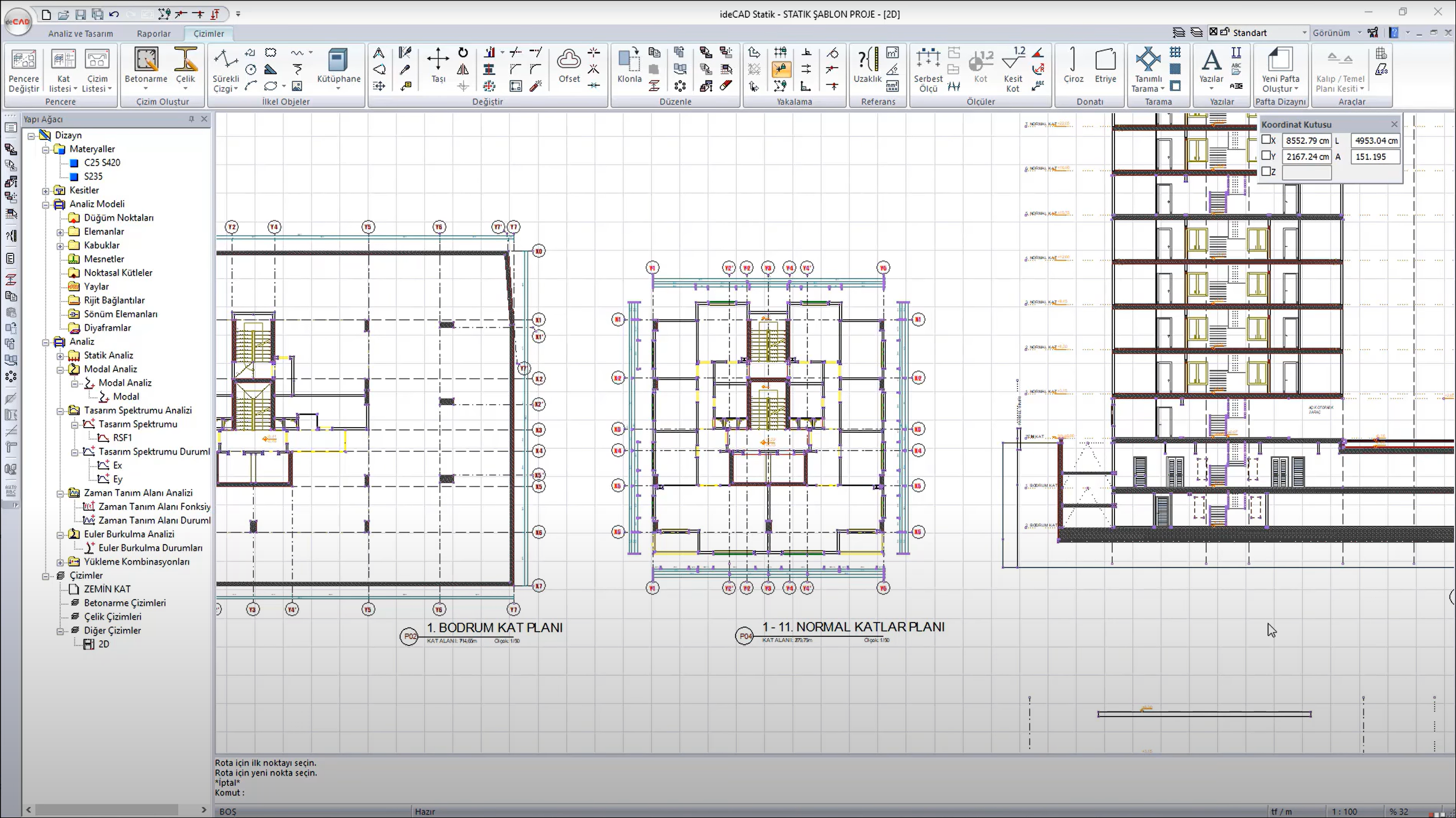Select the blue C25 S420 material swatch

click(x=74, y=163)
